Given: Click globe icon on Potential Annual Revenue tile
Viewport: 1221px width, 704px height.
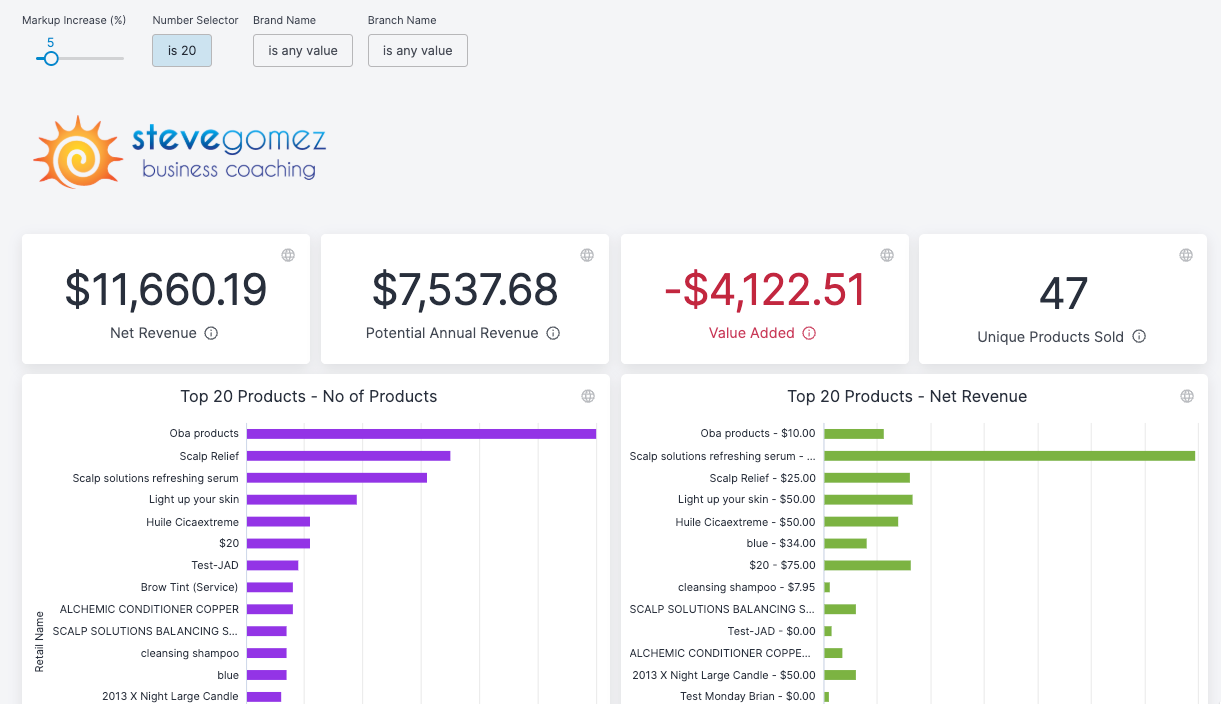Looking at the screenshot, I should click(x=588, y=255).
